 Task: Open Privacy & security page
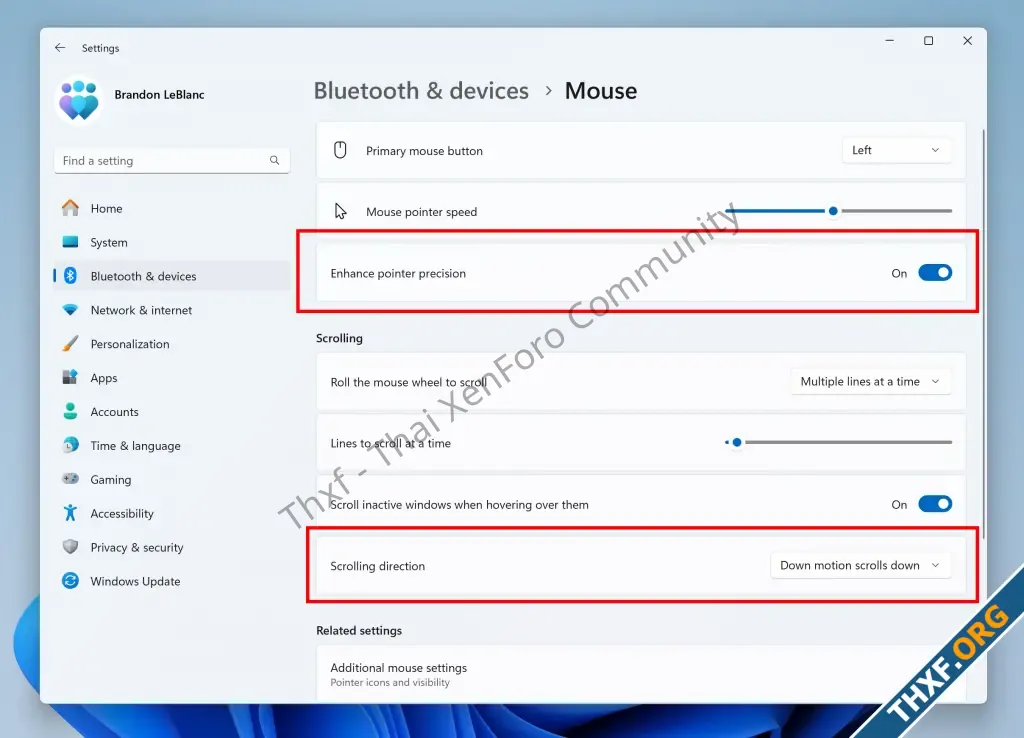pos(172,548)
